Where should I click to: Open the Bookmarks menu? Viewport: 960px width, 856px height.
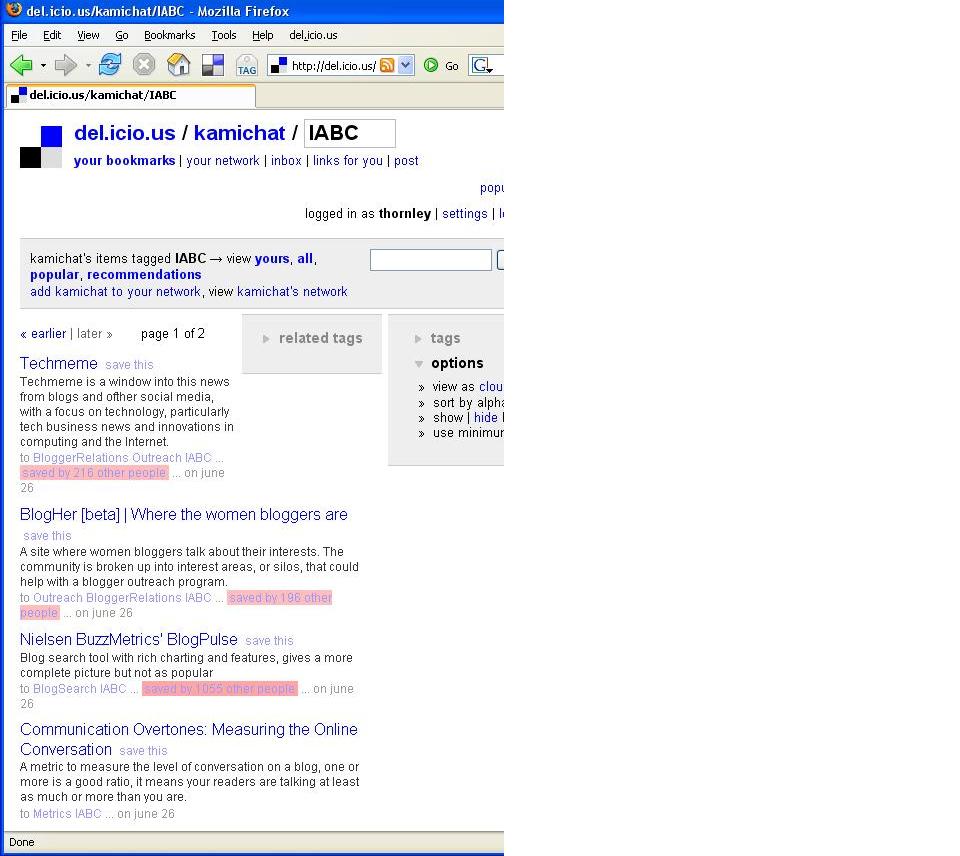(170, 35)
